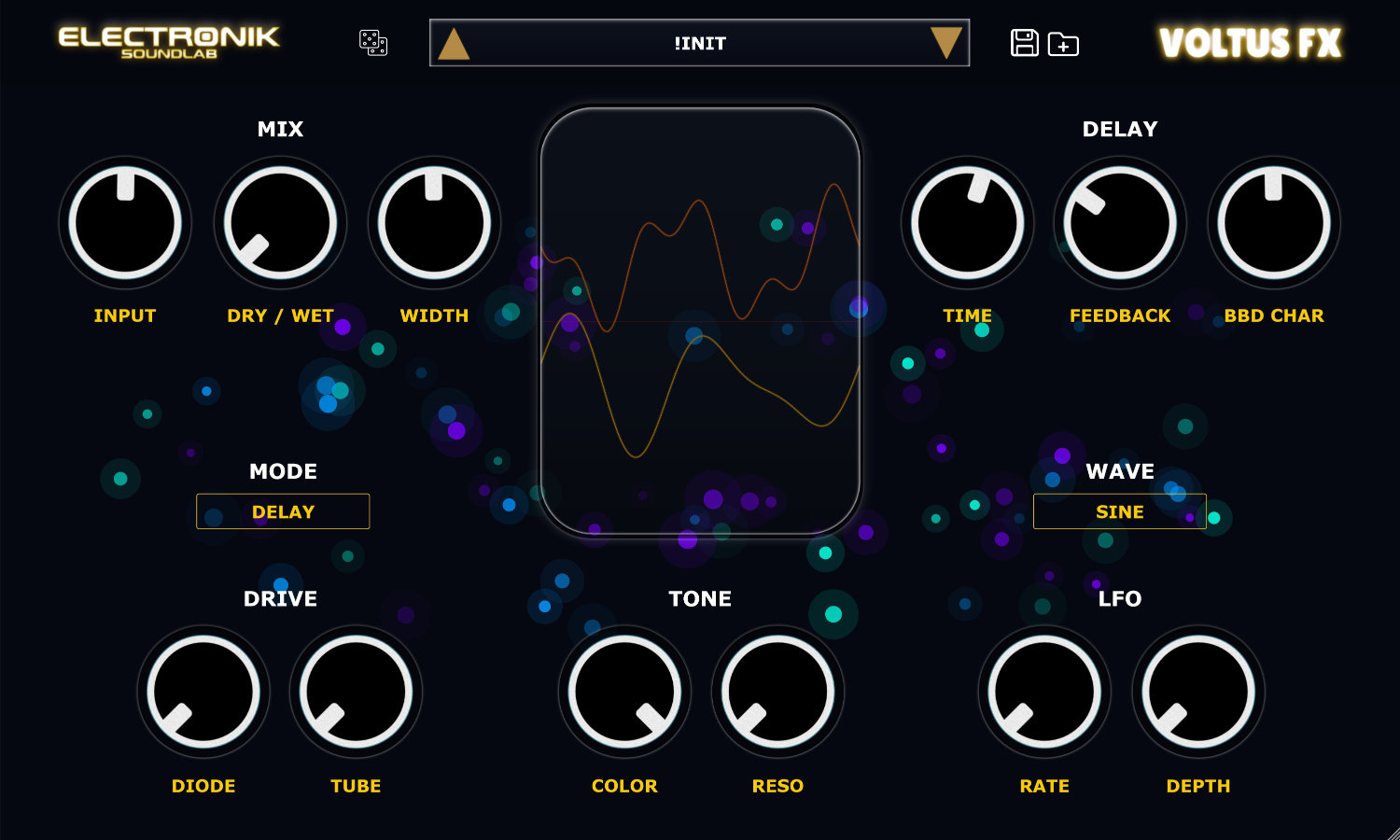Image resolution: width=1400 pixels, height=840 pixels.
Task: Click the TONE section heading
Action: click(x=700, y=598)
